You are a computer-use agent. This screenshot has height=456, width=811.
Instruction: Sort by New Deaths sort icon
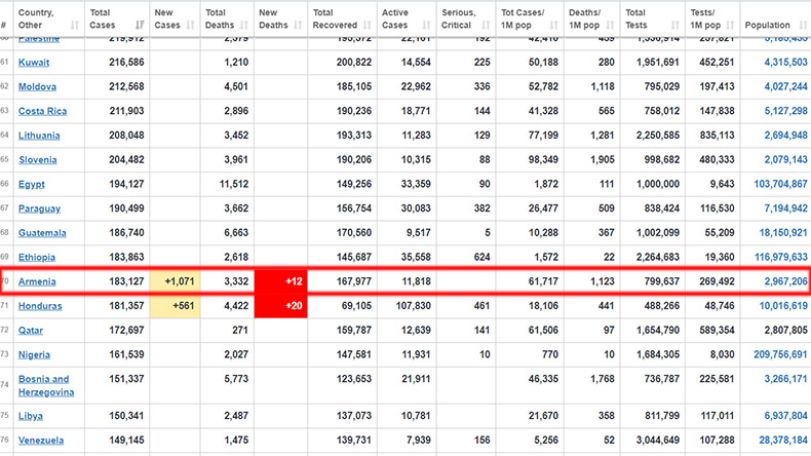297,25
